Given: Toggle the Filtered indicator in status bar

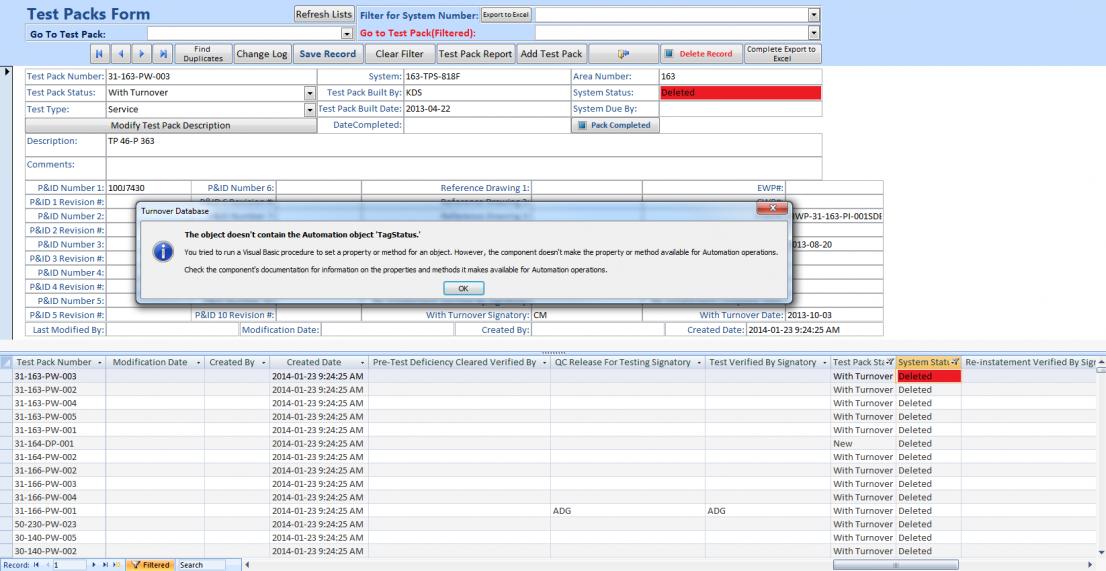Looking at the screenshot, I should point(150,565).
